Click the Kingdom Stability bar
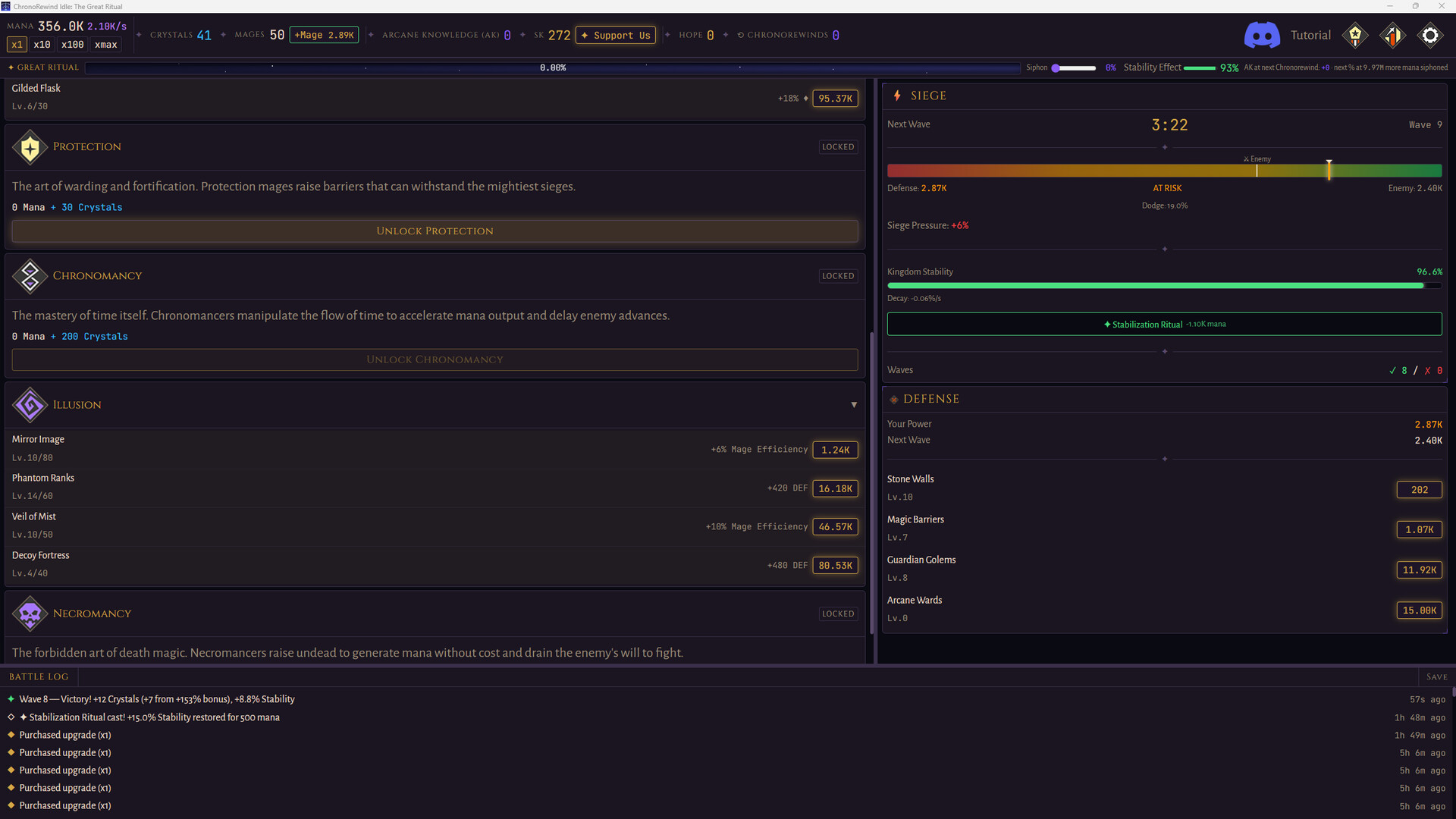The image size is (1456, 819). point(1164,286)
